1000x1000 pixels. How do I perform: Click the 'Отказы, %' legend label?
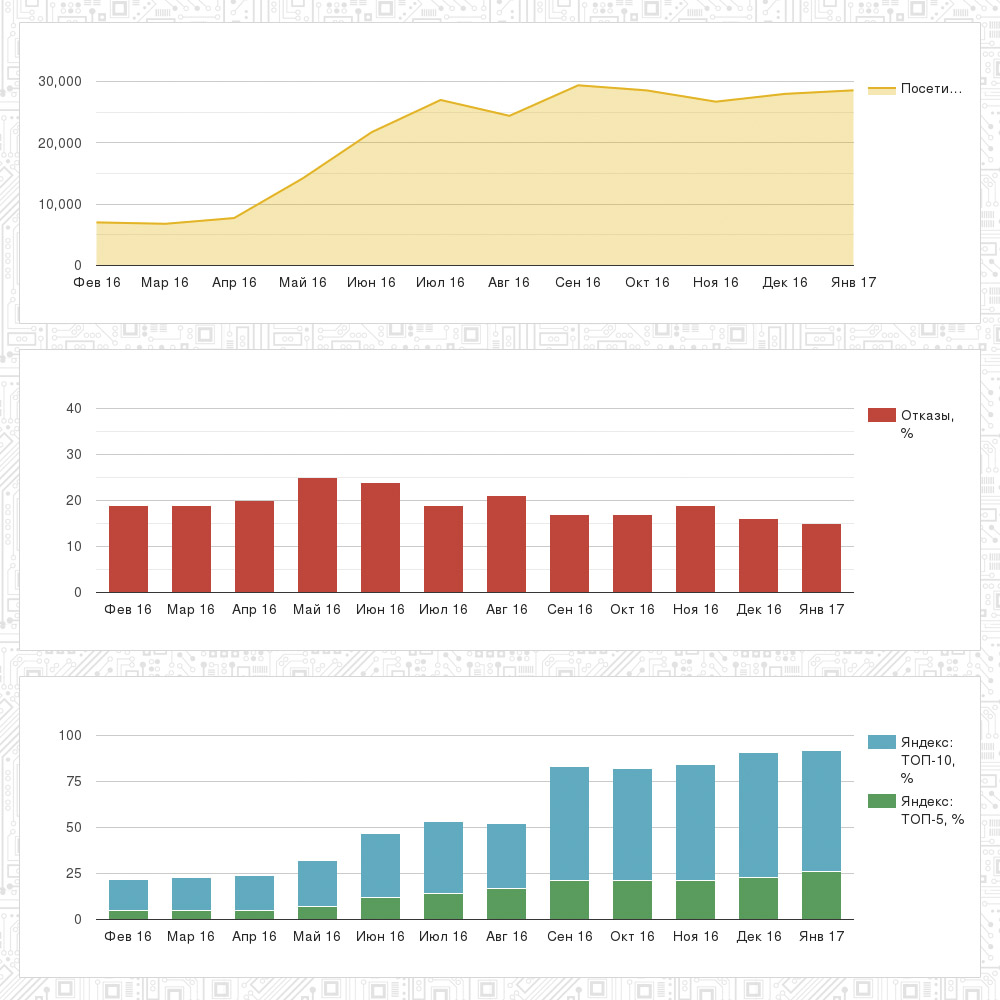click(x=927, y=424)
